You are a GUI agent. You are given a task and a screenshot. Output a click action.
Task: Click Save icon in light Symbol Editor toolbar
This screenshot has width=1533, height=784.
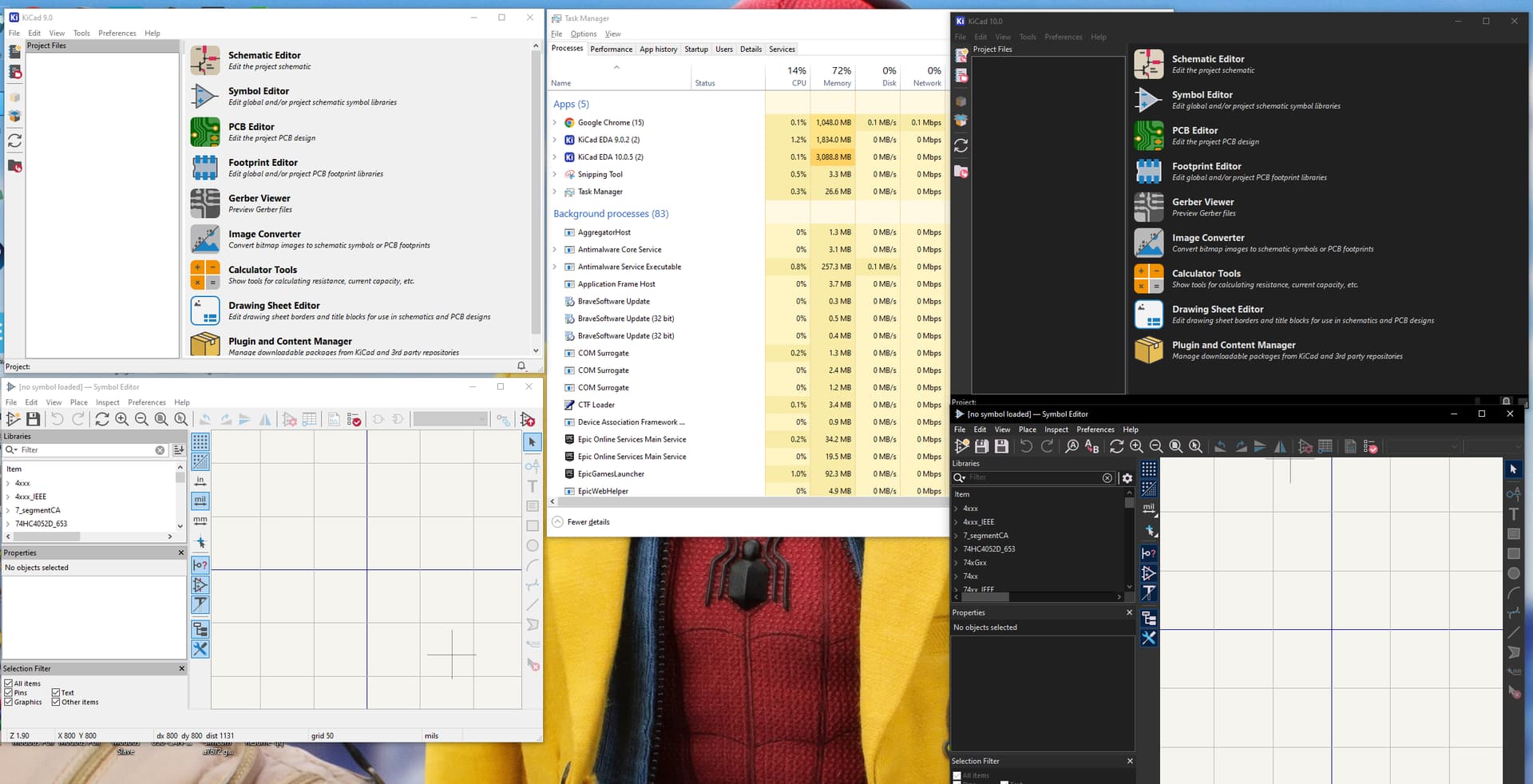[x=33, y=419]
